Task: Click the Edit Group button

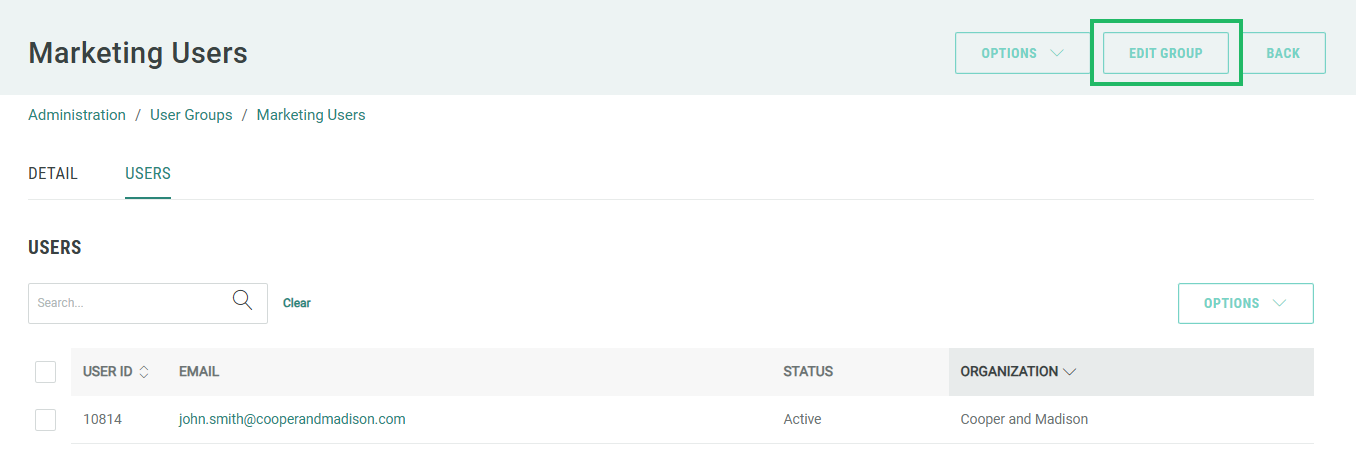Action: [x=1165, y=53]
